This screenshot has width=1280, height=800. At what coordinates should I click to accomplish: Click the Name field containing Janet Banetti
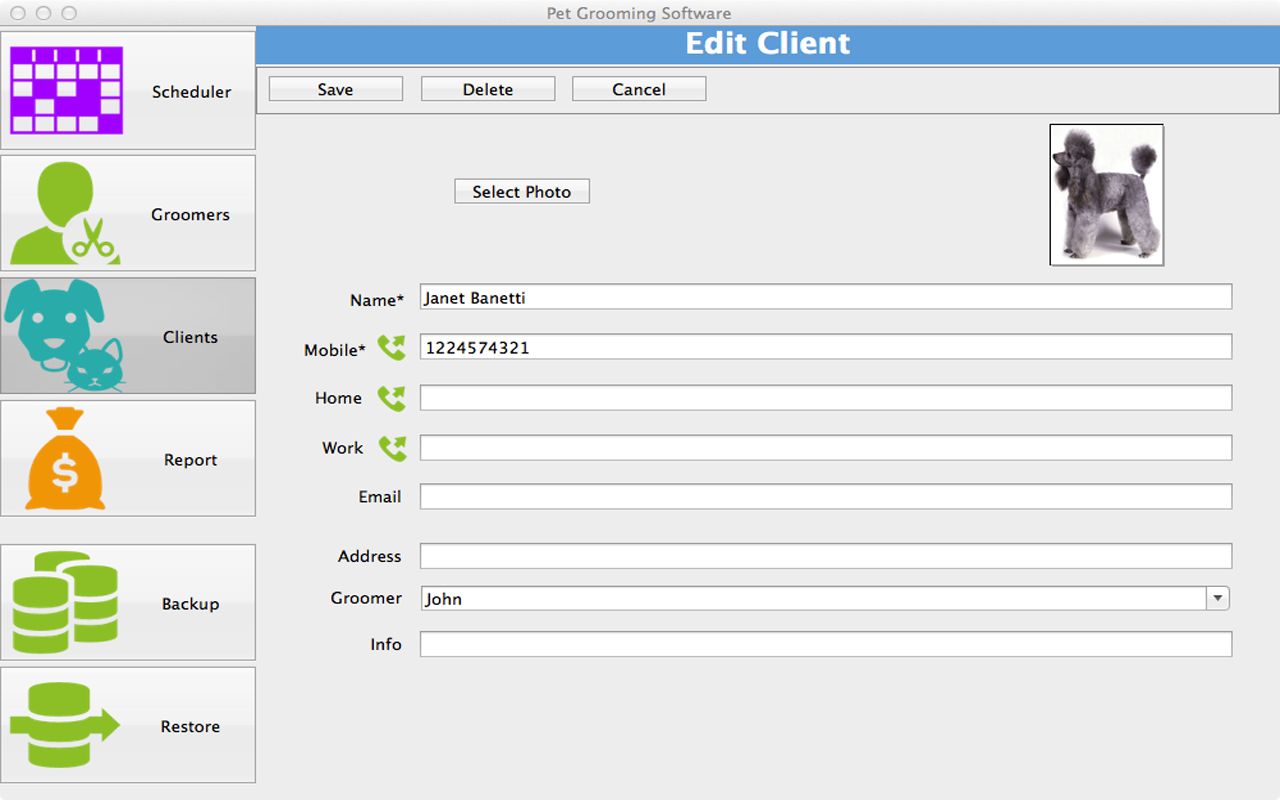[826, 297]
